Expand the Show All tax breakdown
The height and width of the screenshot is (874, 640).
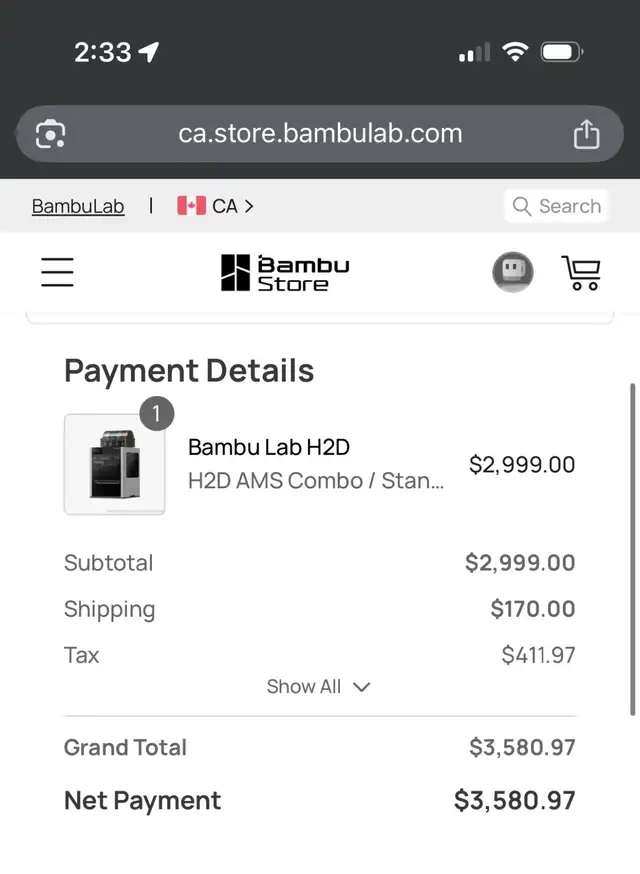click(x=318, y=687)
